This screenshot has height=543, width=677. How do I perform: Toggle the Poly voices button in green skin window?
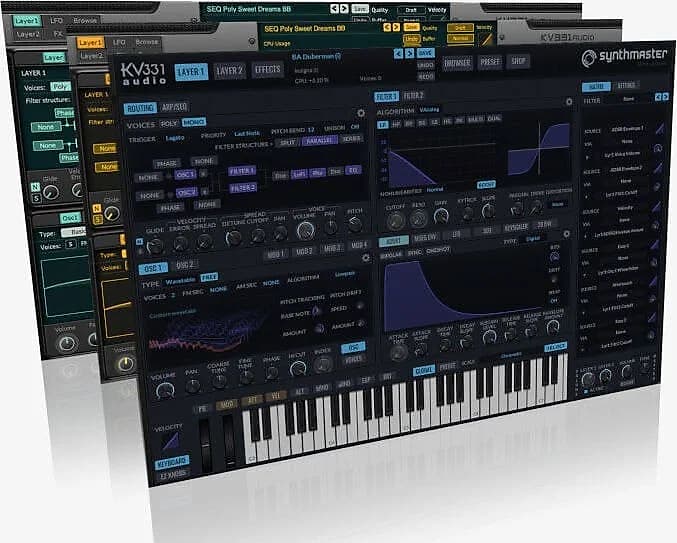coord(60,87)
